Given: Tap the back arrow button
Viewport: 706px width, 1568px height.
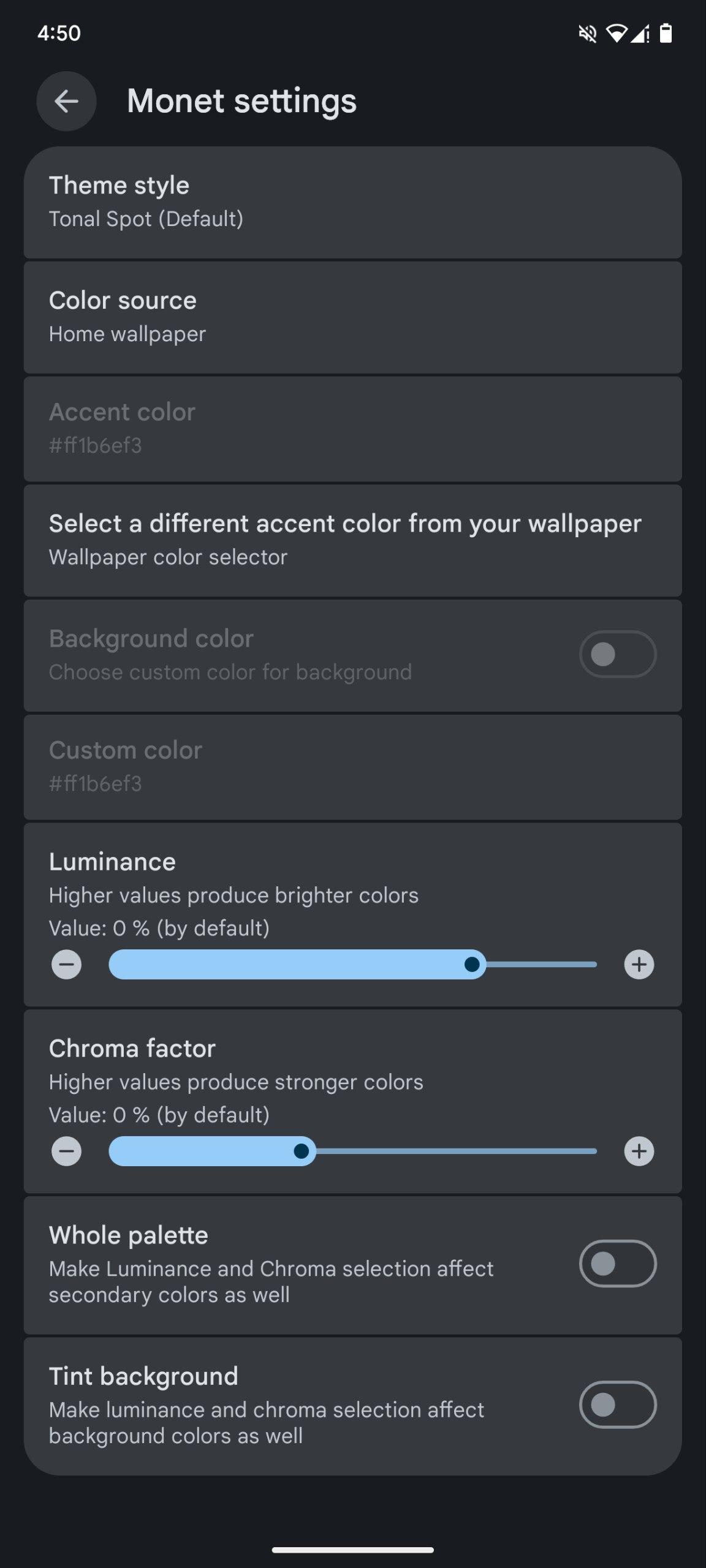Looking at the screenshot, I should (x=66, y=101).
